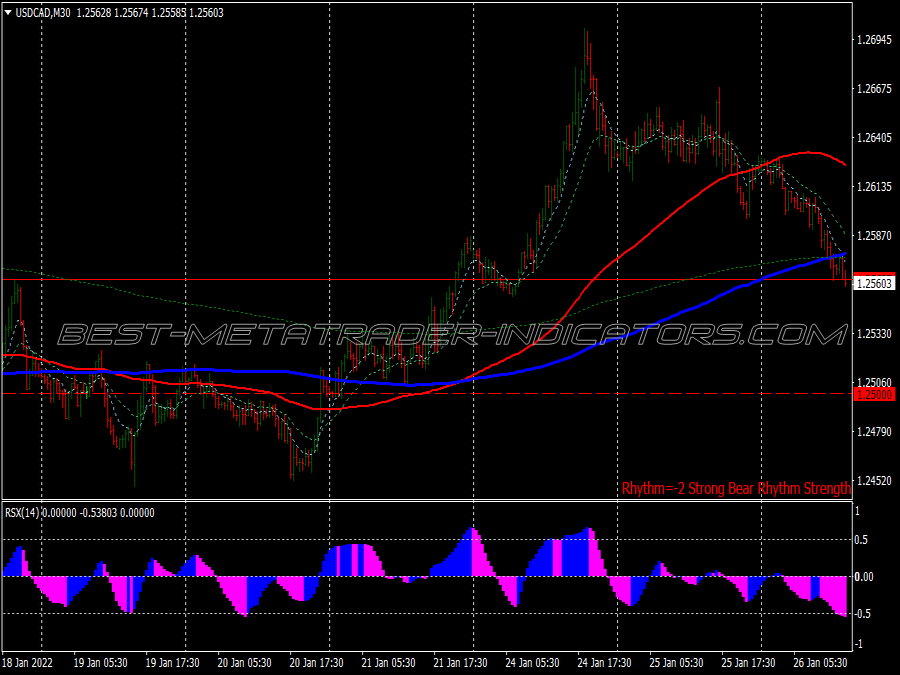Click the 1.24790 price scale value

(874, 431)
